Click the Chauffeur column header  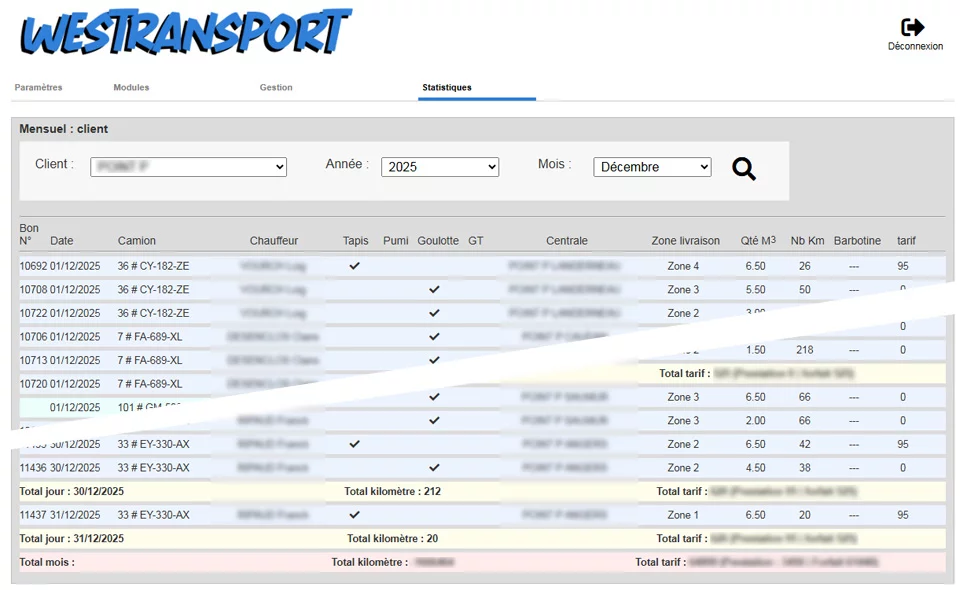(274, 241)
